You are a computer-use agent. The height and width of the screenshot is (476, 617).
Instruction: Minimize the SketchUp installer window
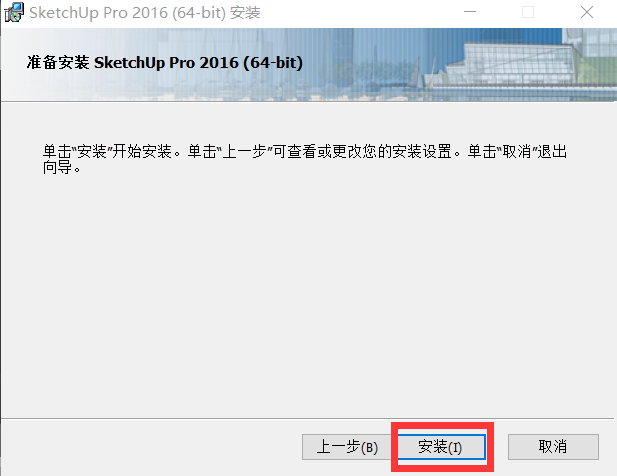coord(469,12)
